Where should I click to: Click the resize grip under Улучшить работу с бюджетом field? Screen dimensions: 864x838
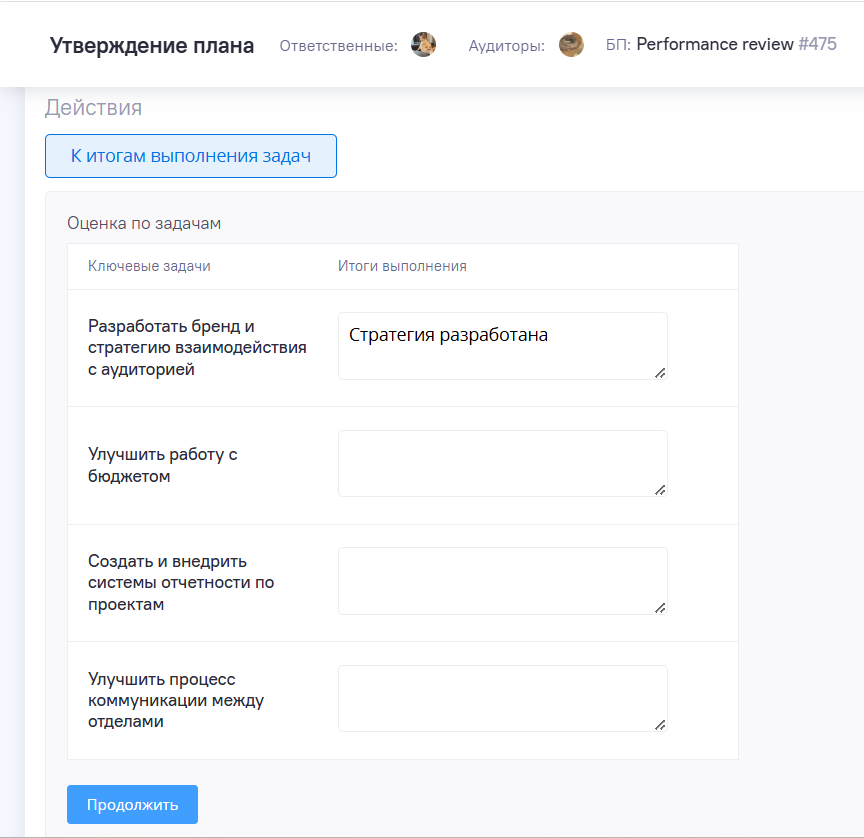[x=661, y=489]
